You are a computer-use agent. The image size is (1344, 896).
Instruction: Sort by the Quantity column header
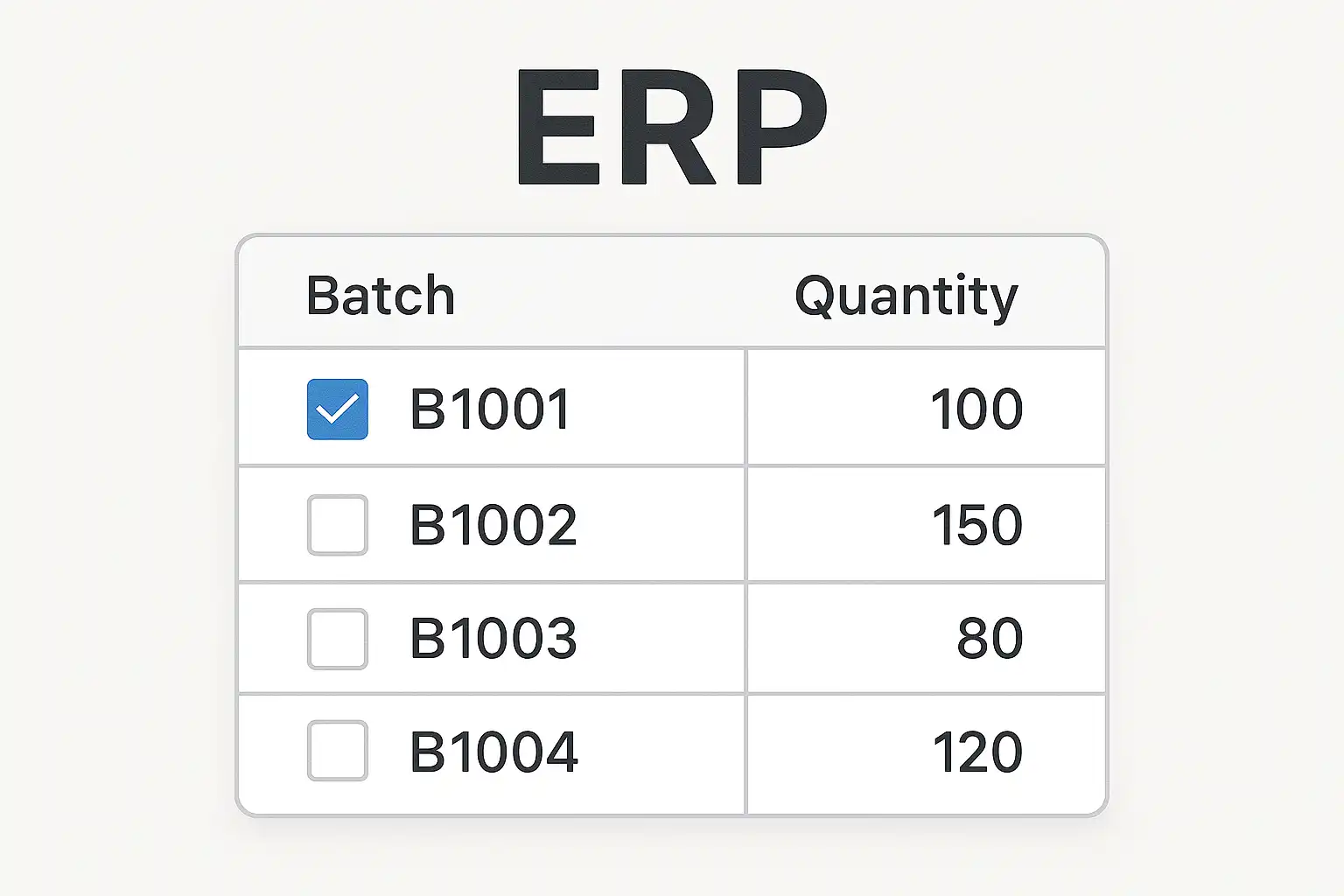pos(906,296)
